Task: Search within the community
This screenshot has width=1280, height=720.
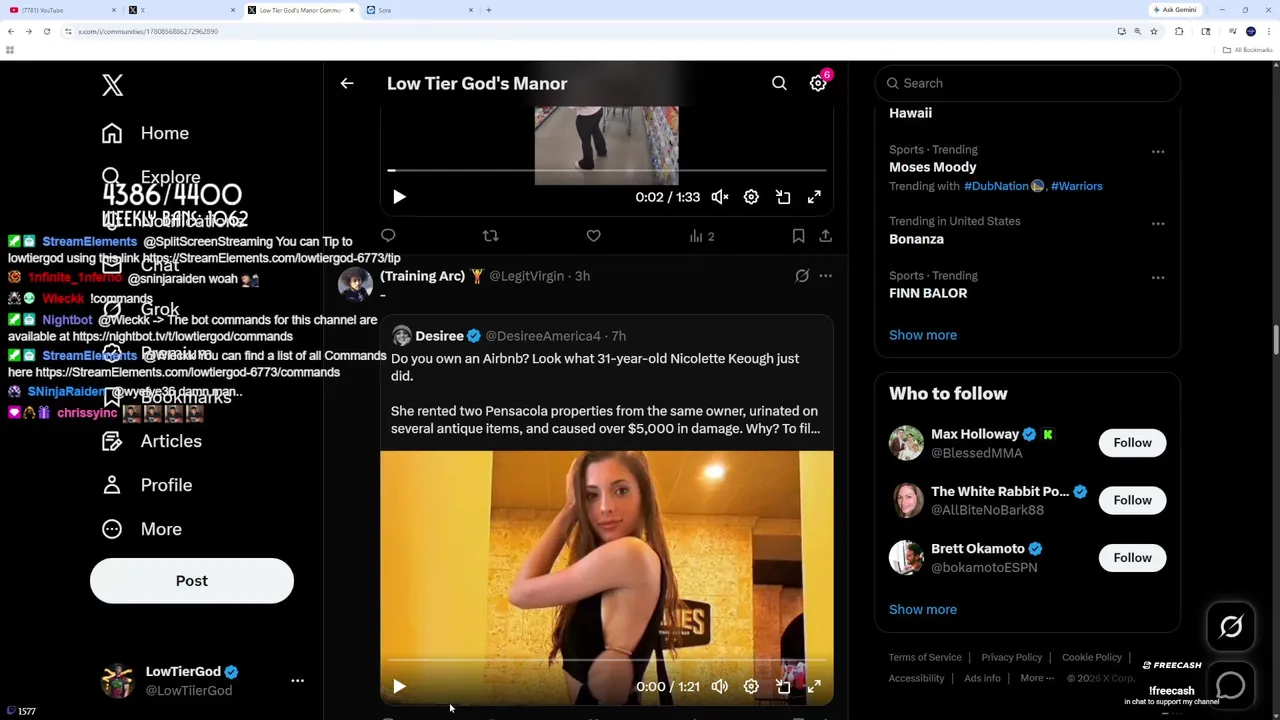Action: click(x=779, y=84)
